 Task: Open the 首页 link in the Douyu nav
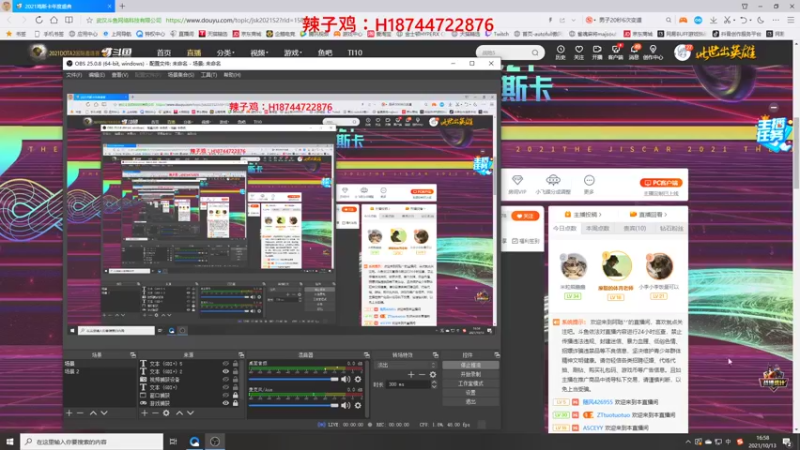point(164,53)
